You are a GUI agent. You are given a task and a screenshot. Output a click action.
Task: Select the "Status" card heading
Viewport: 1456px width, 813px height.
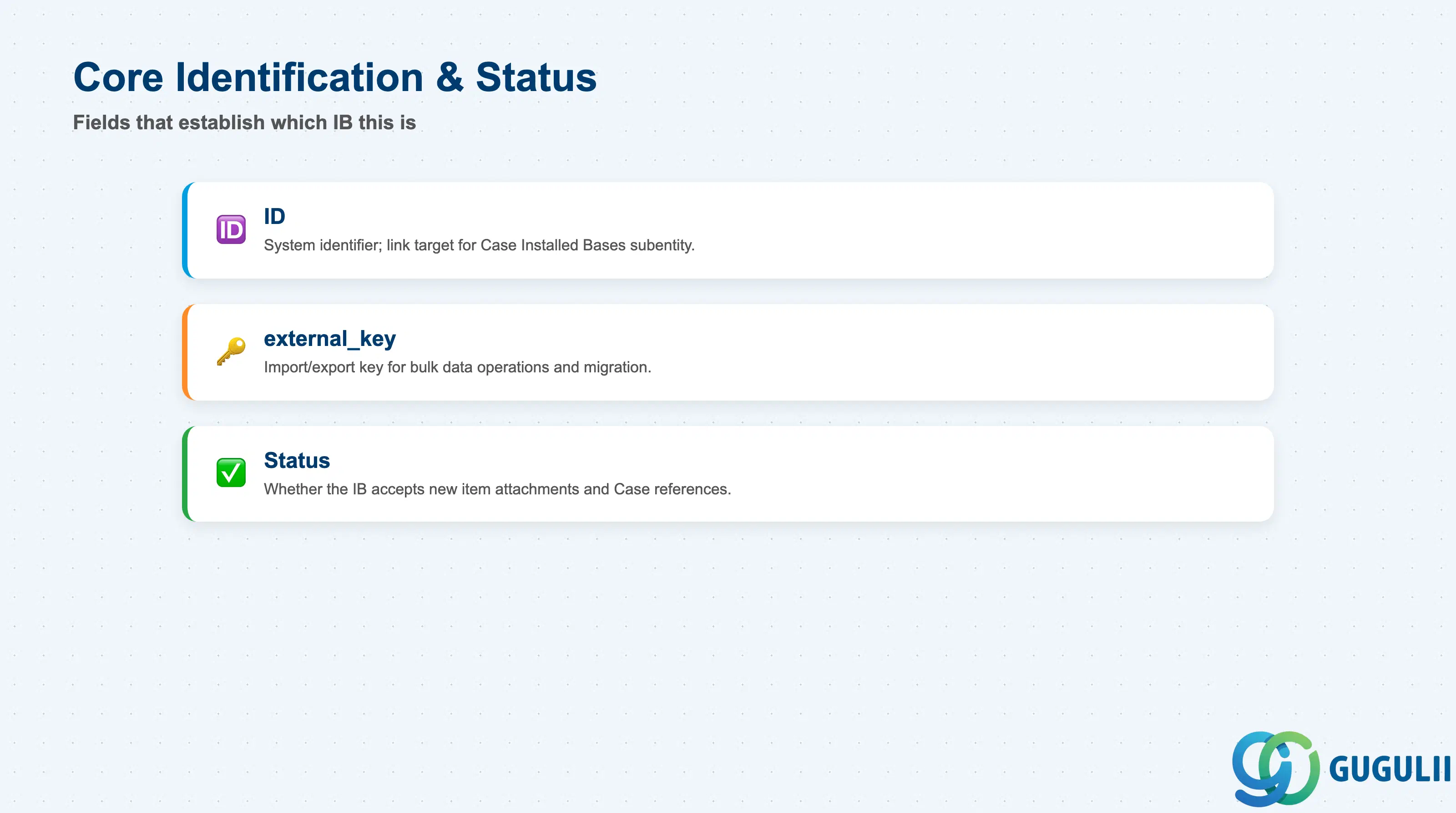[x=297, y=460]
